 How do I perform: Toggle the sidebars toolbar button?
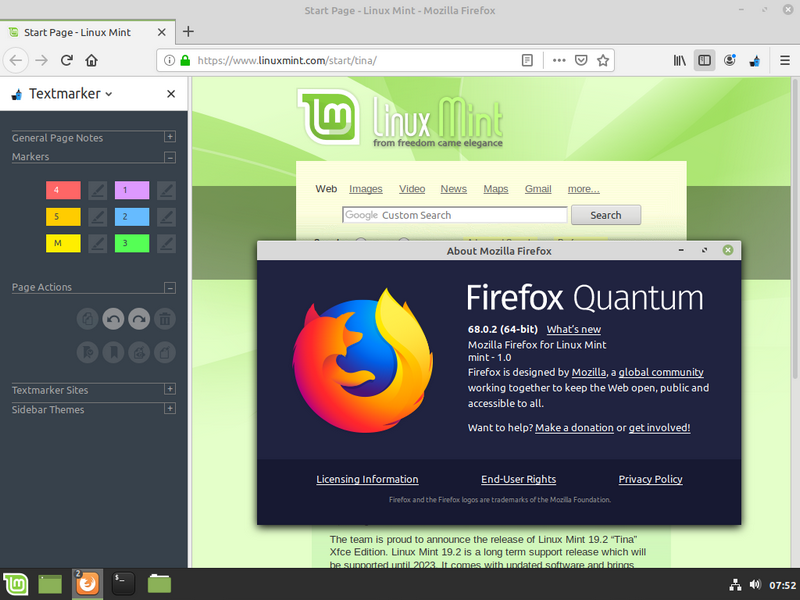tap(705, 60)
